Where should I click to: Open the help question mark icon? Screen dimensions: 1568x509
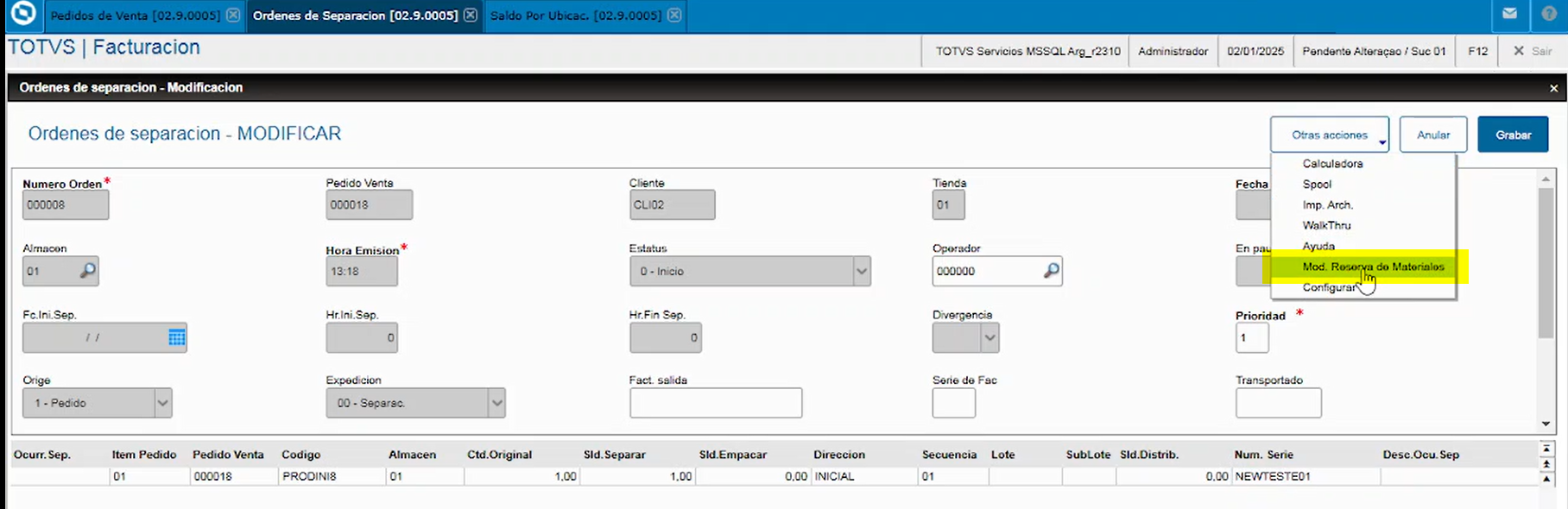(1550, 14)
